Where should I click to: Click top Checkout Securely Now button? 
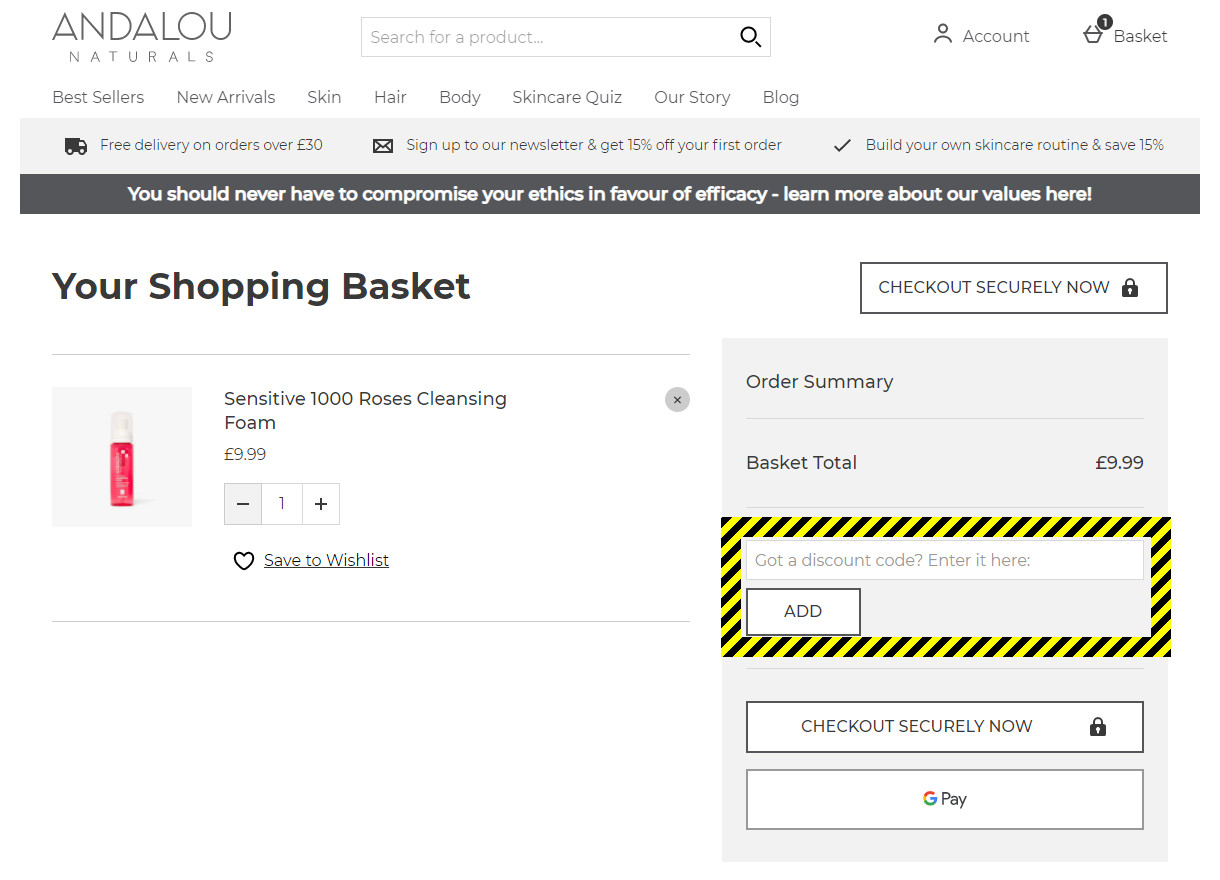pyautogui.click(x=1013, y=288)
